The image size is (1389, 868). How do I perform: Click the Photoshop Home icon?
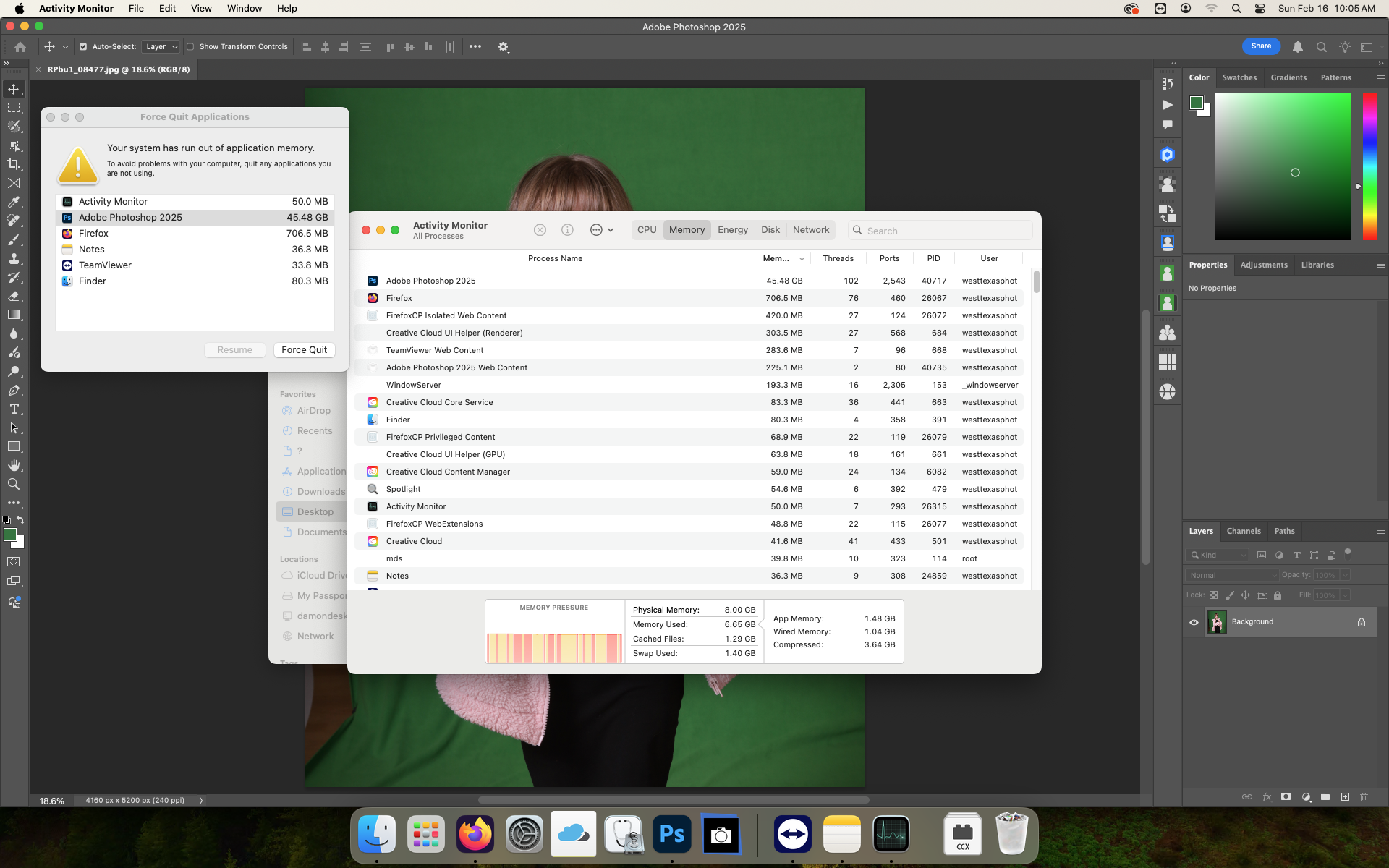(20, 47)
